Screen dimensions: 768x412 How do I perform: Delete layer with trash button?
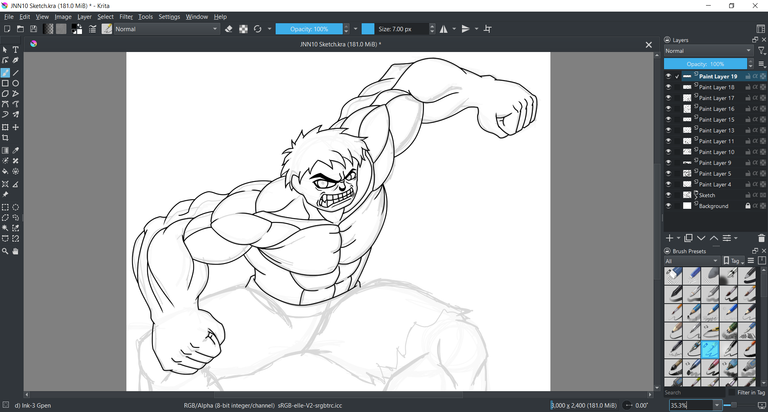click(761, 238)
